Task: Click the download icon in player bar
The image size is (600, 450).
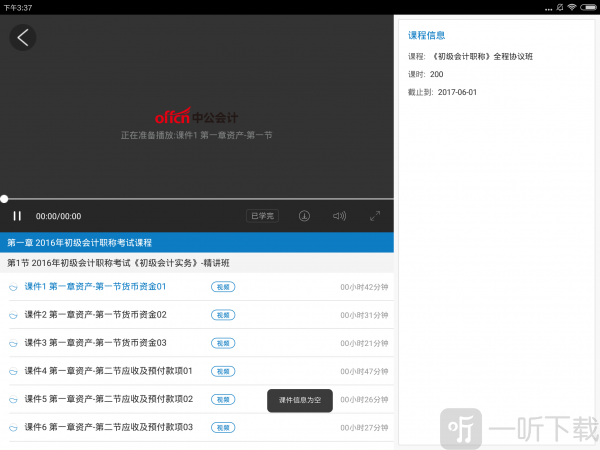Action: 304,215
